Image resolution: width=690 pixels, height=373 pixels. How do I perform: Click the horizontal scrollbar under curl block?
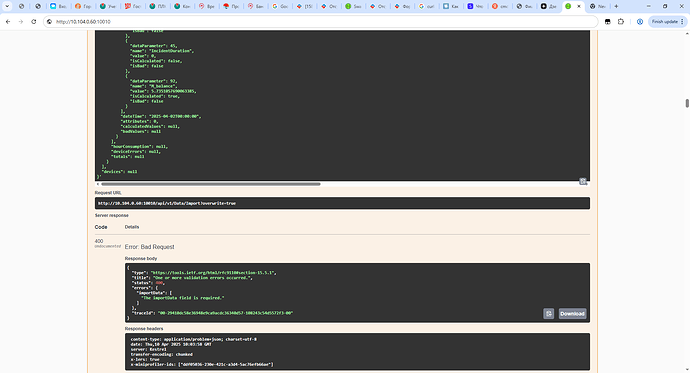pyautogui.click(x=210, y=184)
